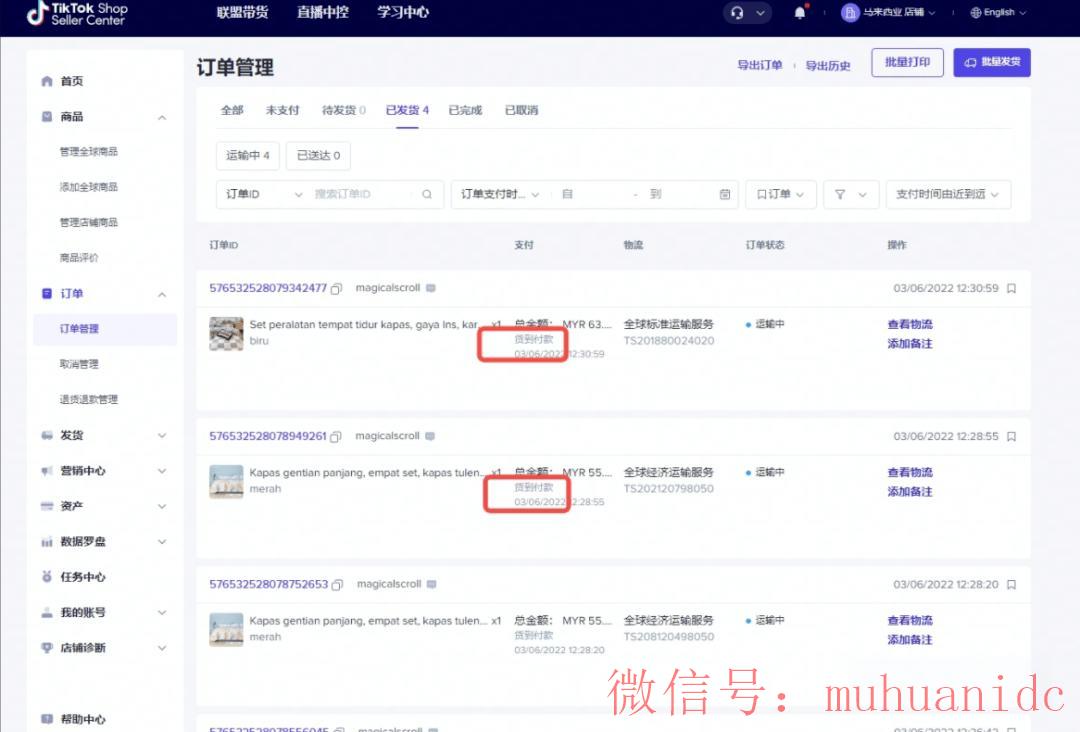The image size is (1080, 732).
Task: Switch to the 未支付 orders tab
Action: (x=282, y=110)
